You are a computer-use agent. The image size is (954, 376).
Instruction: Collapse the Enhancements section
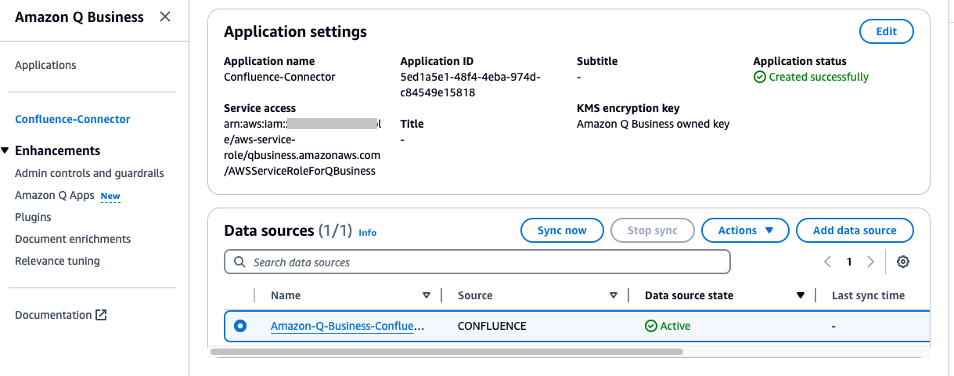(x=5, y=151)
